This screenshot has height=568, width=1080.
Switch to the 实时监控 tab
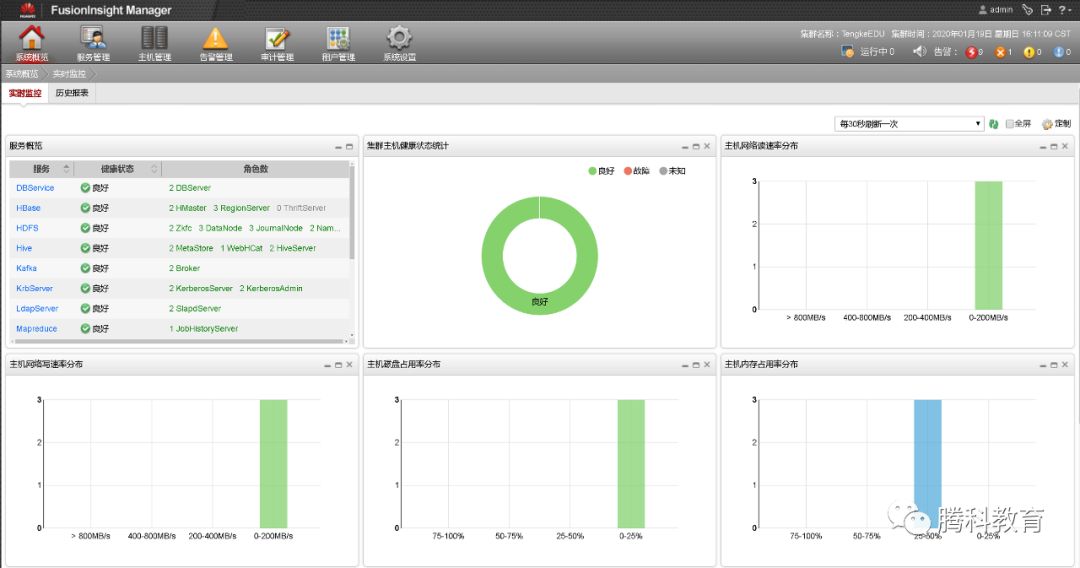(25, 93)
